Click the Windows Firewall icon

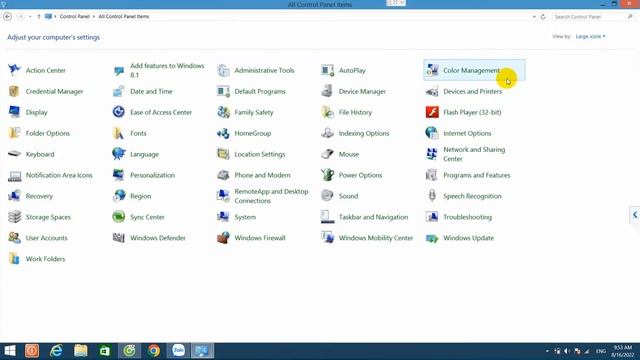tap(223, 238)
